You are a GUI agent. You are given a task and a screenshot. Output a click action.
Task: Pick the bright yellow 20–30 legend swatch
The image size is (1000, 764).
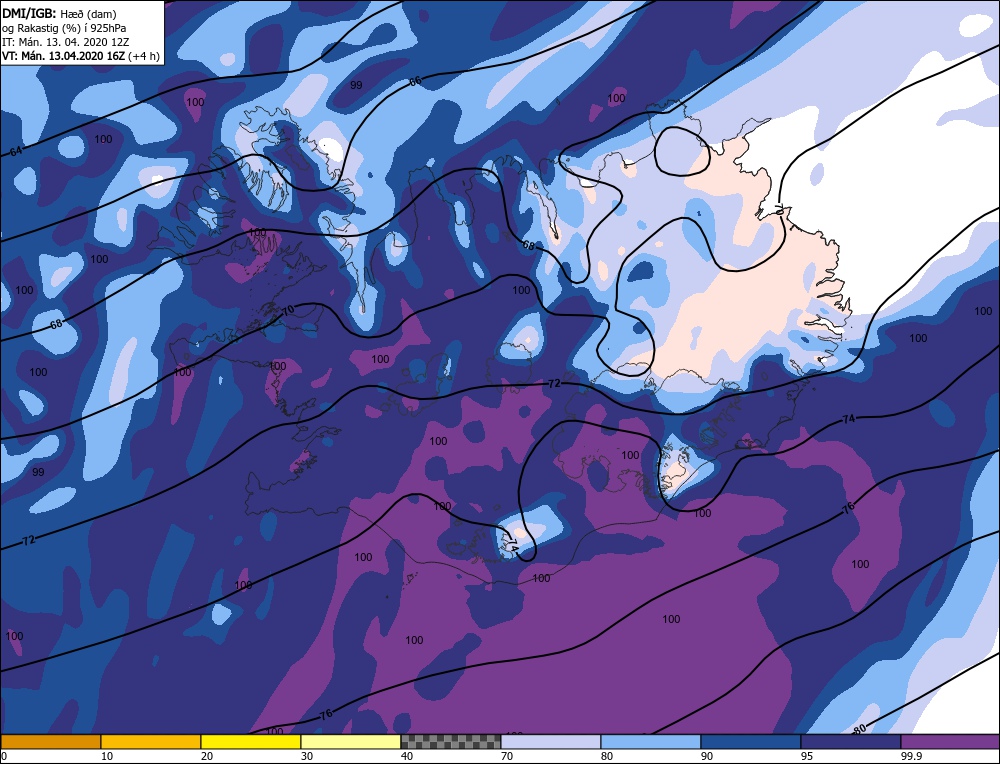pyautogui.click(x=251, y=741)
